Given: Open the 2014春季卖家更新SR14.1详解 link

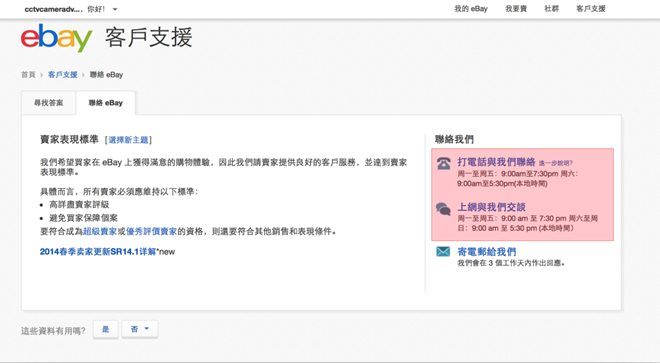Looking at the screenshot, I should [98, 251].
